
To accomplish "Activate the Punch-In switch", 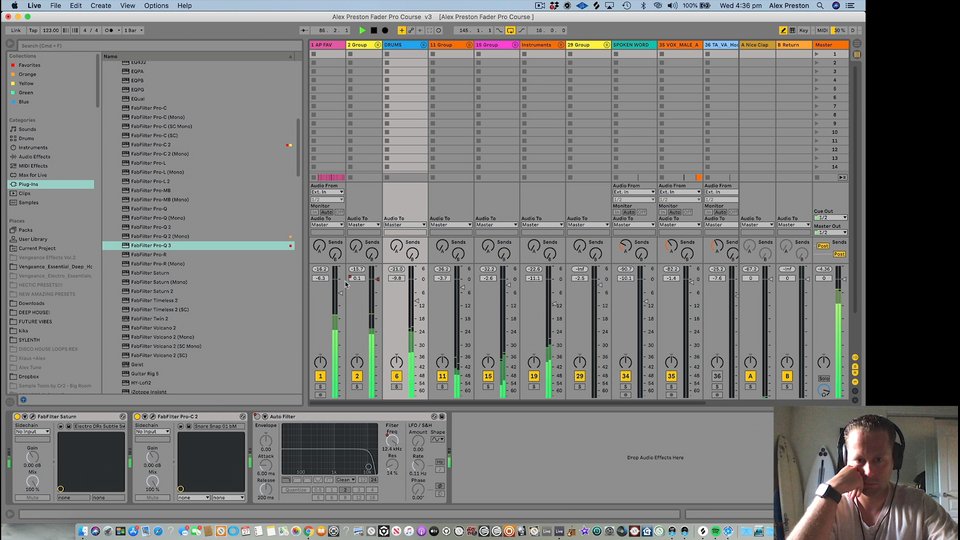I will tap(500, 30).
